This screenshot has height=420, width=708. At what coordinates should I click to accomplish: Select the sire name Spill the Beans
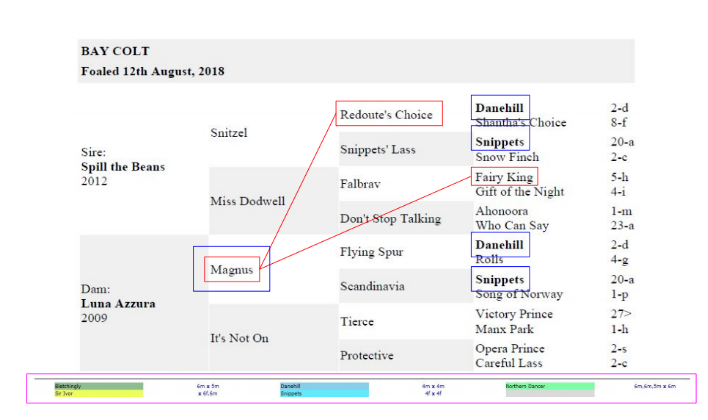(x=122, y=166)
